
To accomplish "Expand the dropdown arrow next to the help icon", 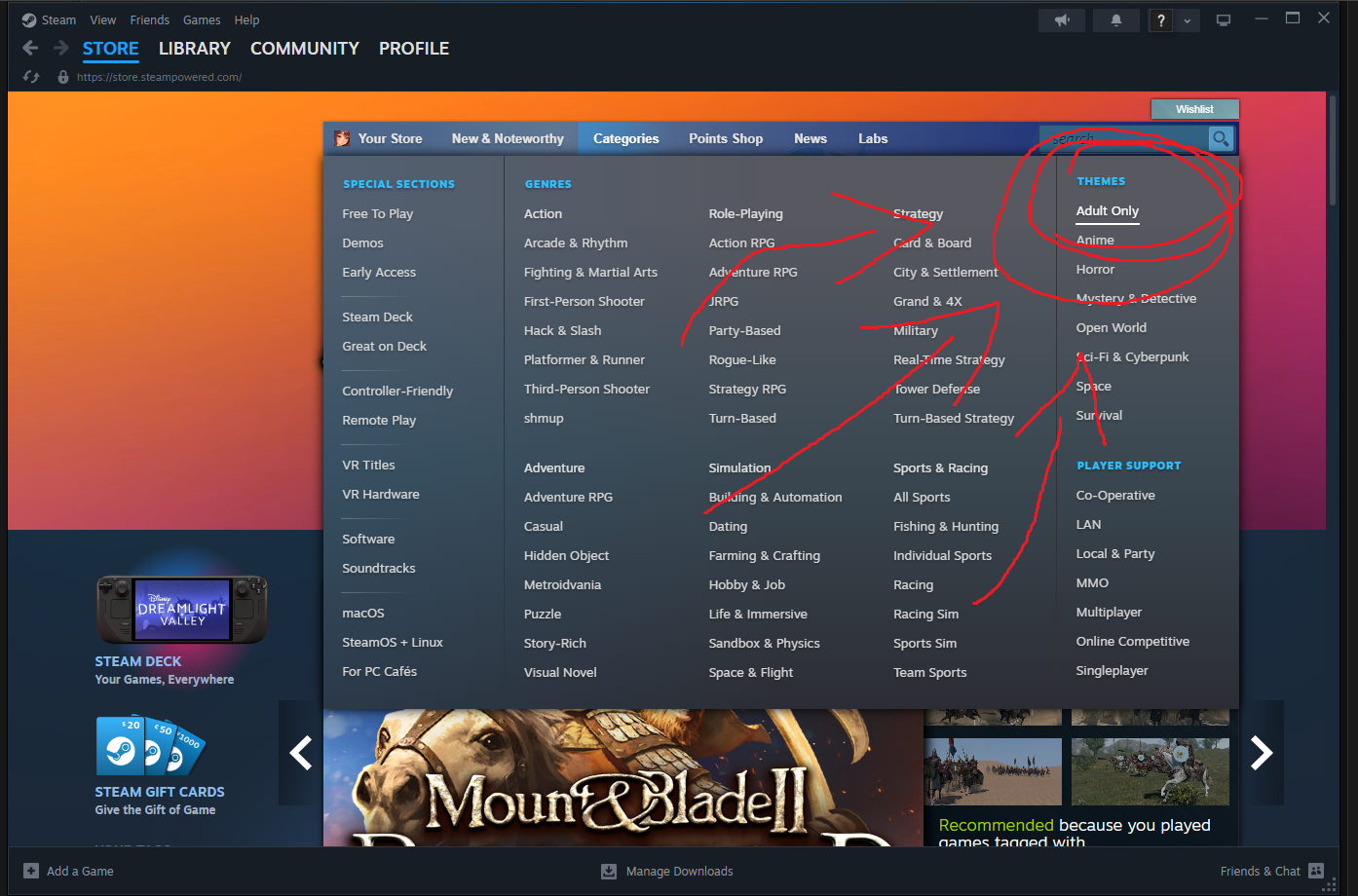I will pos(1187,20).
